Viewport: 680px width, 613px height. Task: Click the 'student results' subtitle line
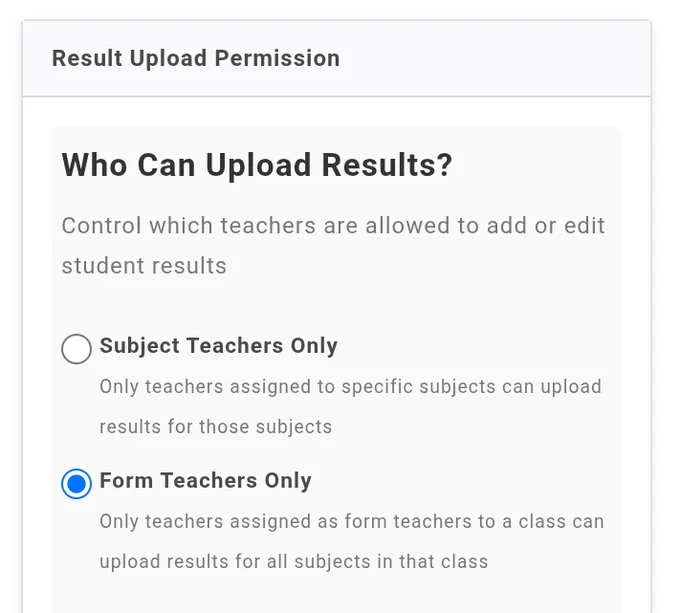click(144, 266)
